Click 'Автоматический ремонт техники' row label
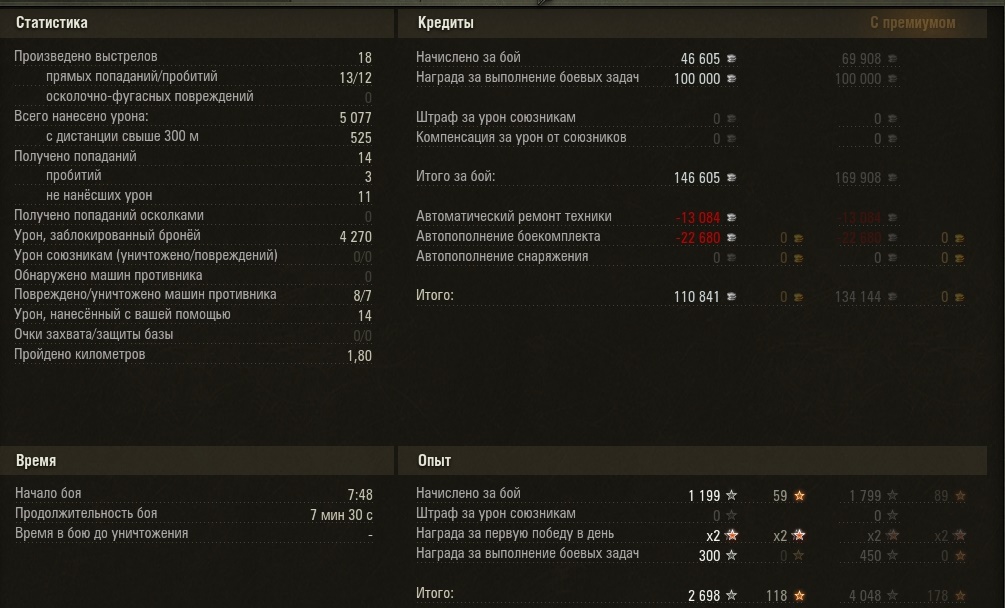The height and width of the screenshot is (608, 1005). (513, 216)
